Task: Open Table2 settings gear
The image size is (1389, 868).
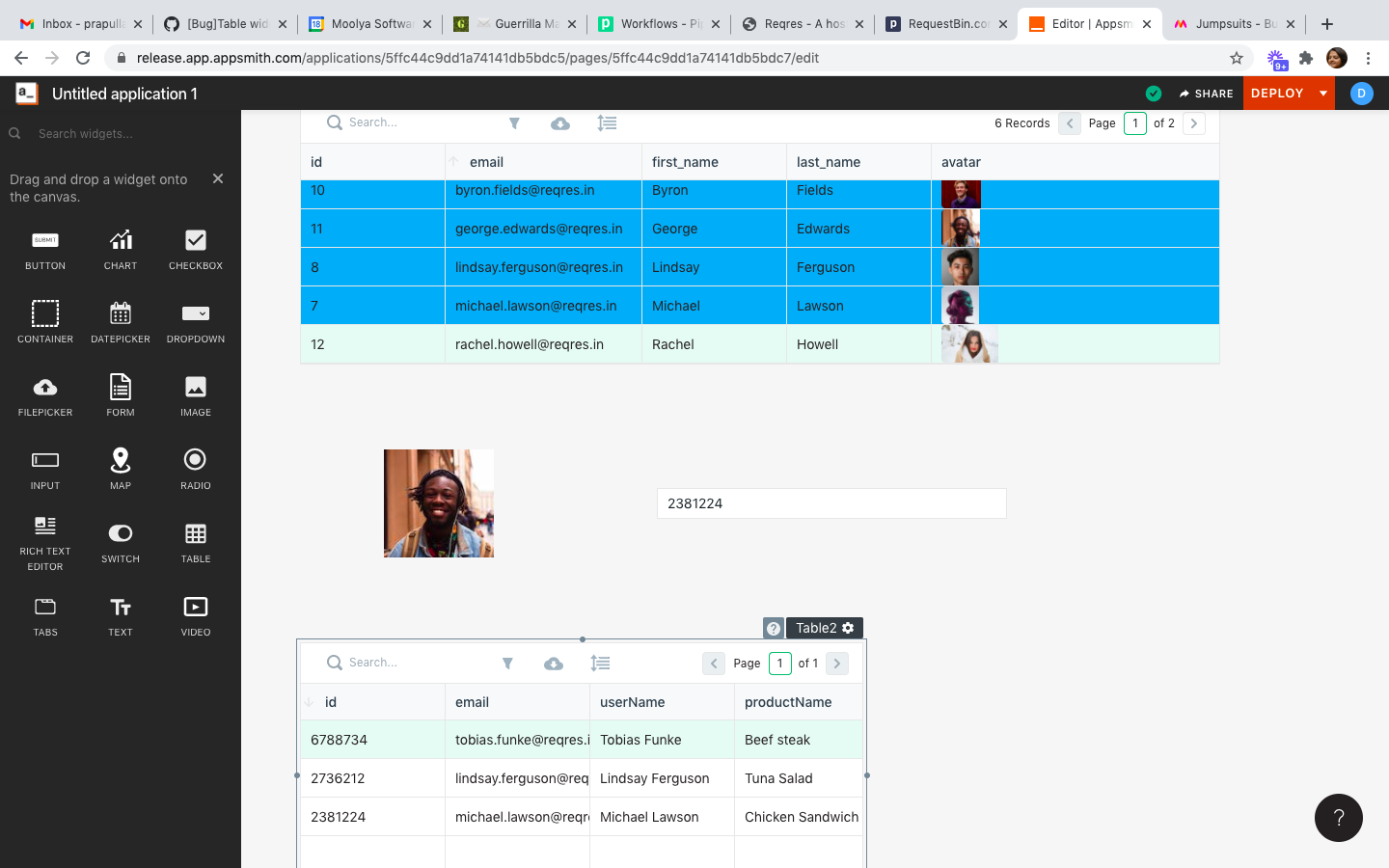Action: tap(848, 628)
